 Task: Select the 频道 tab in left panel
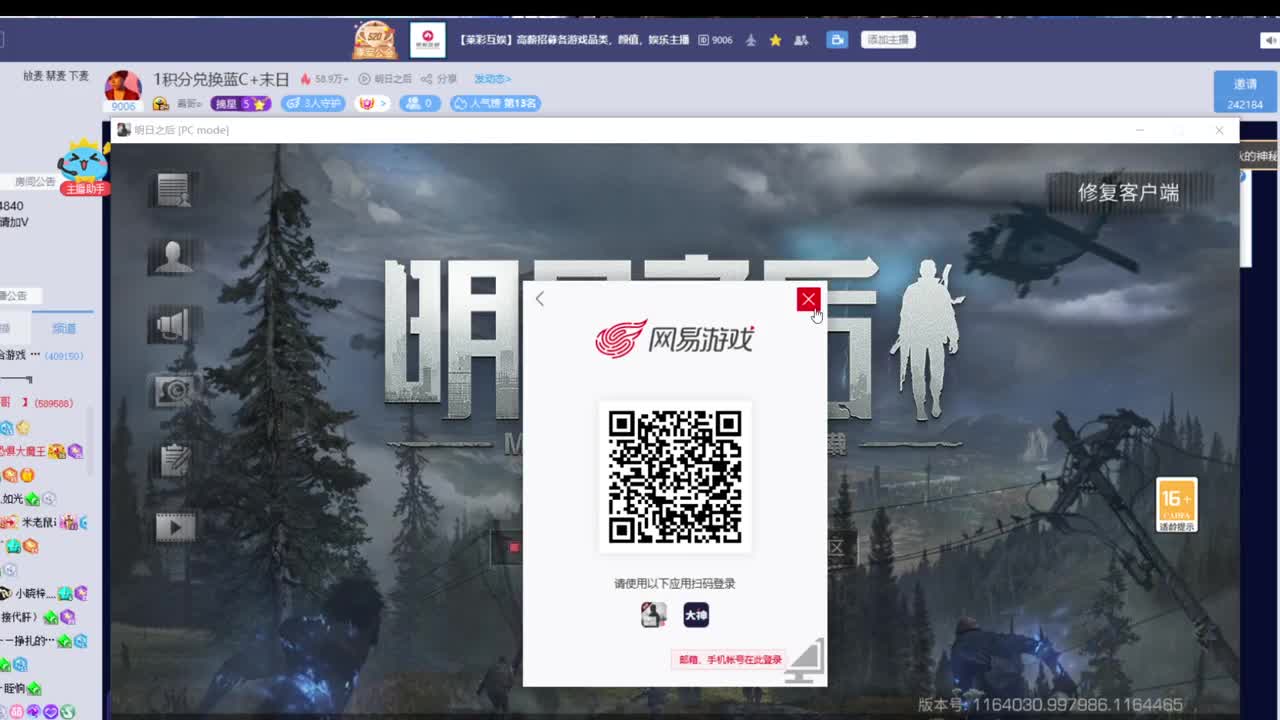(x=64, y=328)
